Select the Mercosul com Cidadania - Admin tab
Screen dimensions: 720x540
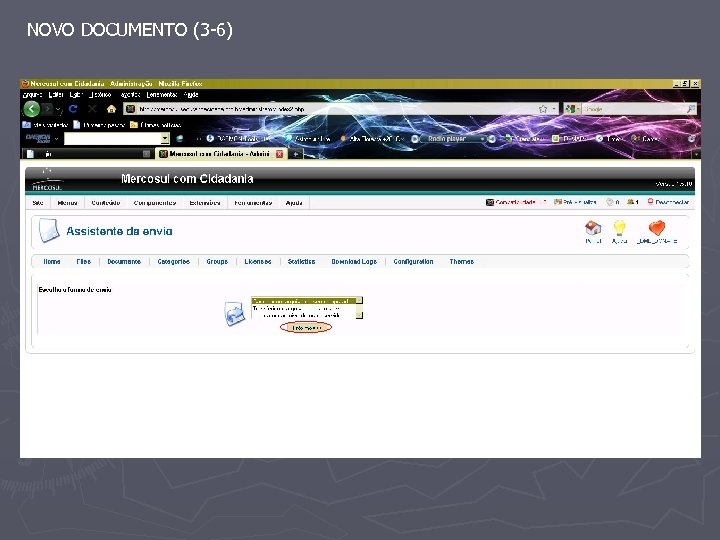pos(219,154)
